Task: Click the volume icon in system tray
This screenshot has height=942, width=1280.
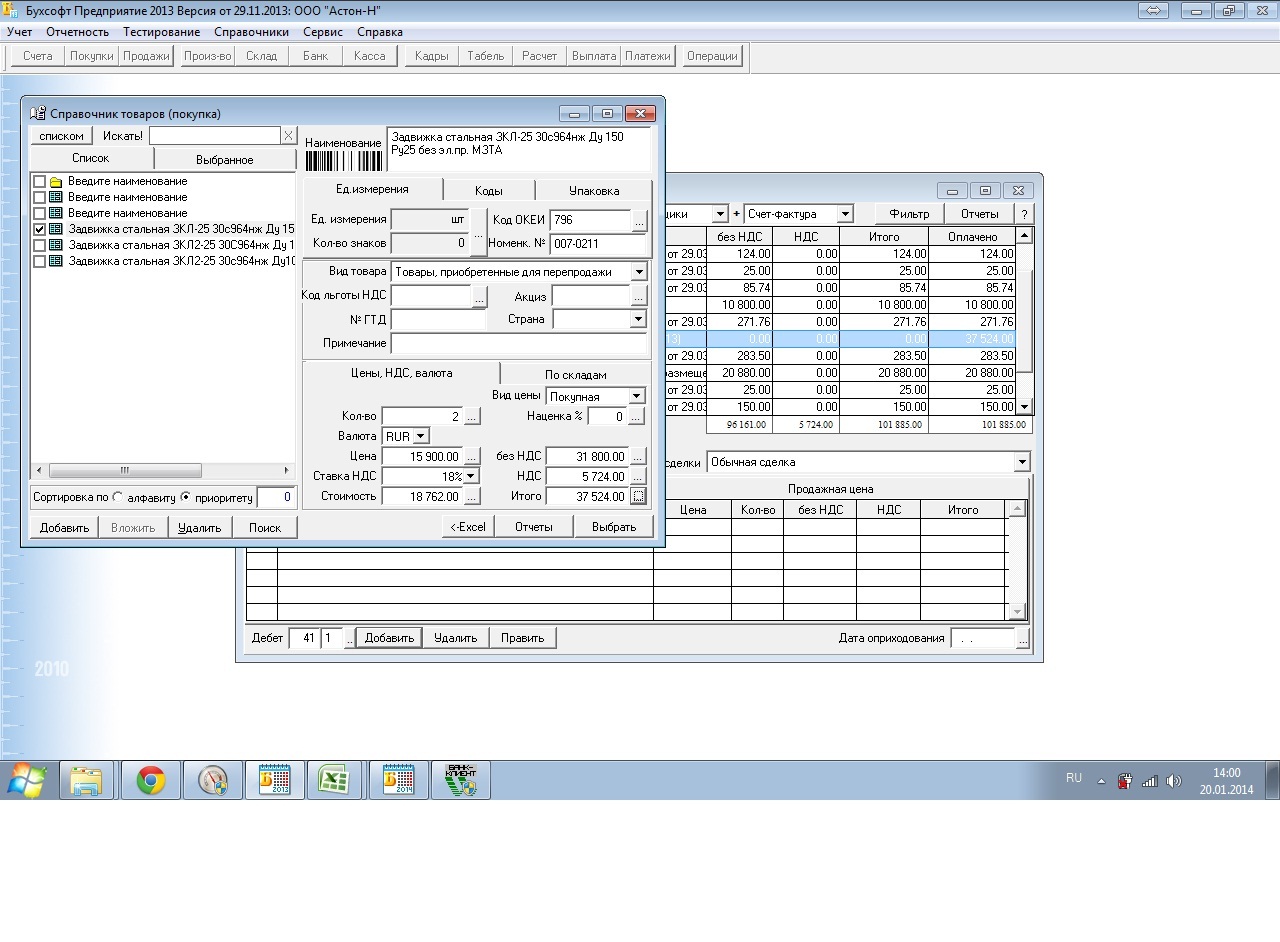Action: click(1174, 781)
